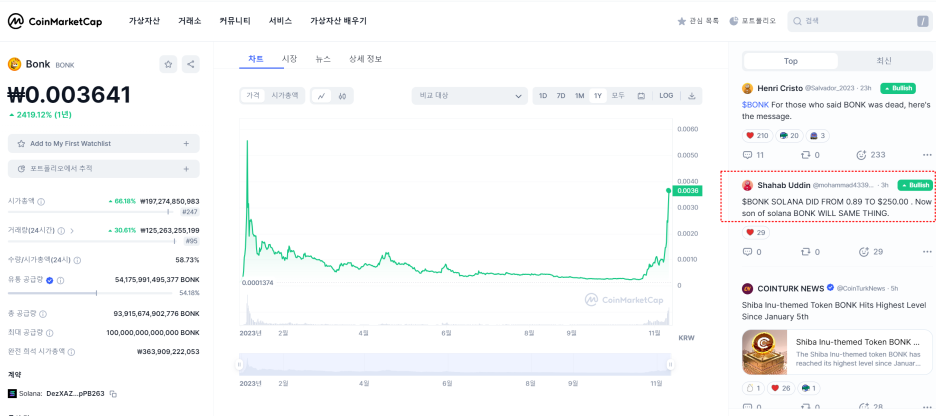The width and height of the screenshot is (936, 416).
Task: Copy the Solana contract address
Action: coord(113,394)
